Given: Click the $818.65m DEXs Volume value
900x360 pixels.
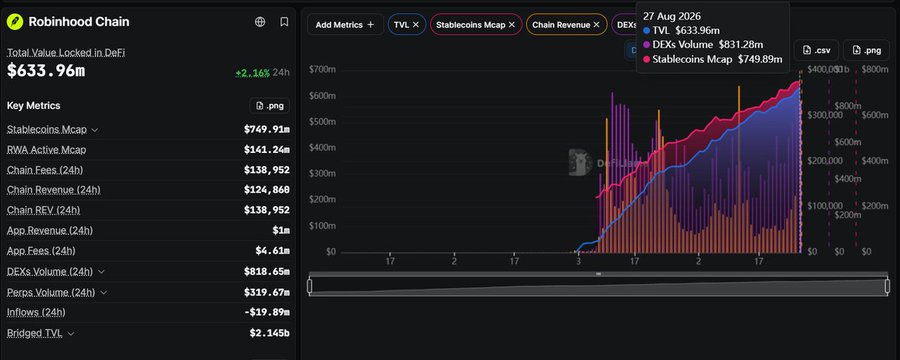Looking at the screenshot, I should point(266,272).
